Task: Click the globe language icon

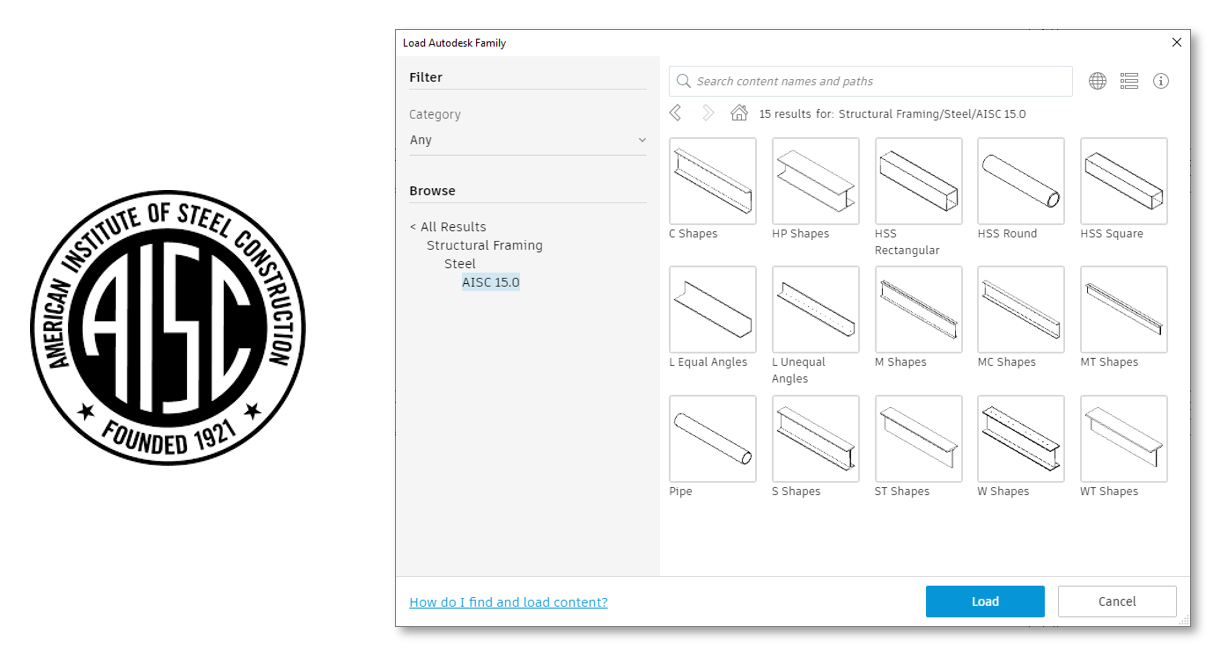Action: coord(1097,81)
